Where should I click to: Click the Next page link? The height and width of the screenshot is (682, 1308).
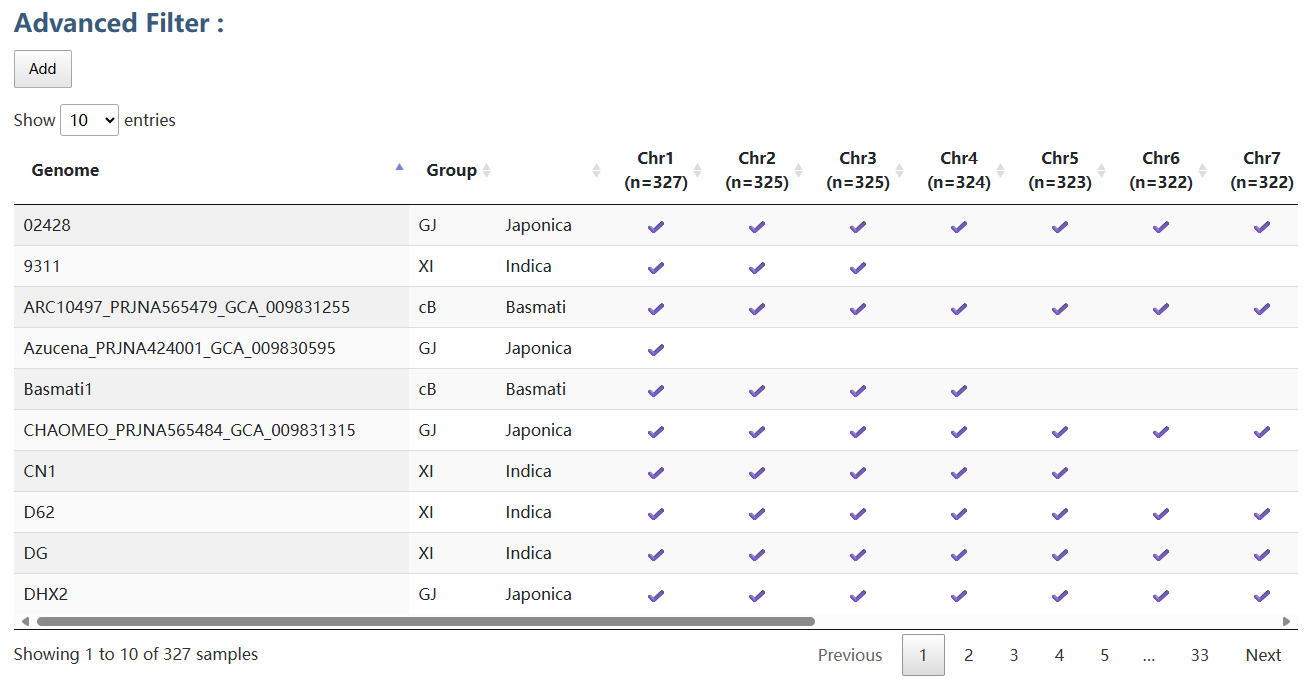(x=1263, y=655)
